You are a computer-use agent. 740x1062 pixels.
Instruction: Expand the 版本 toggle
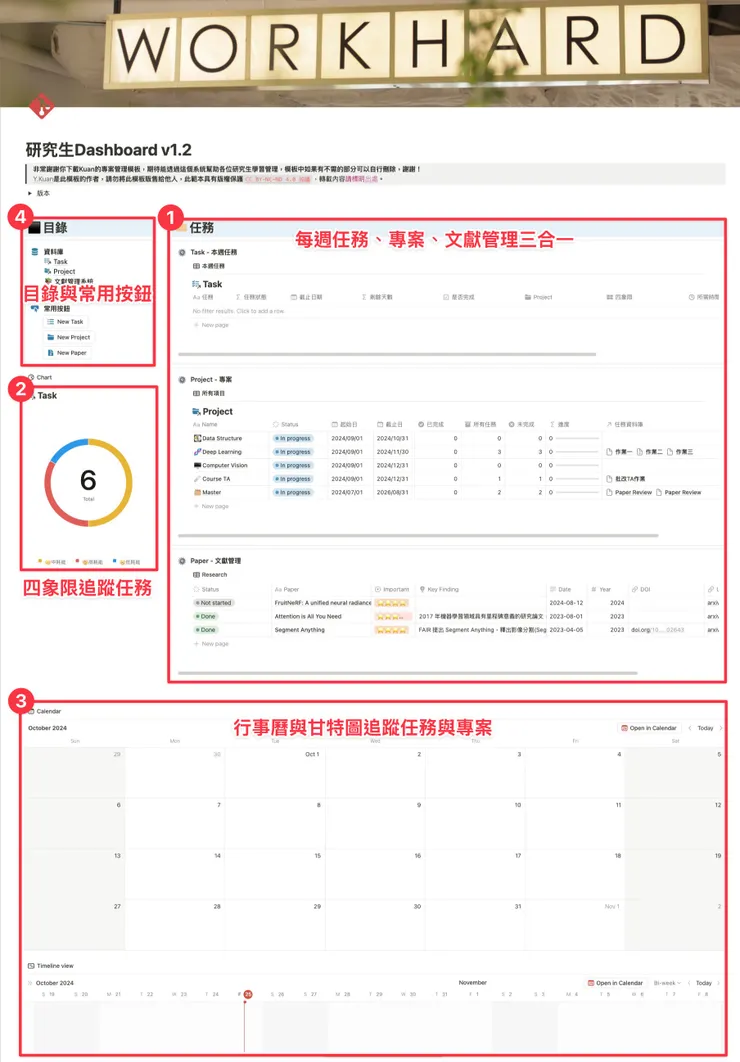(x=30, y=194)
